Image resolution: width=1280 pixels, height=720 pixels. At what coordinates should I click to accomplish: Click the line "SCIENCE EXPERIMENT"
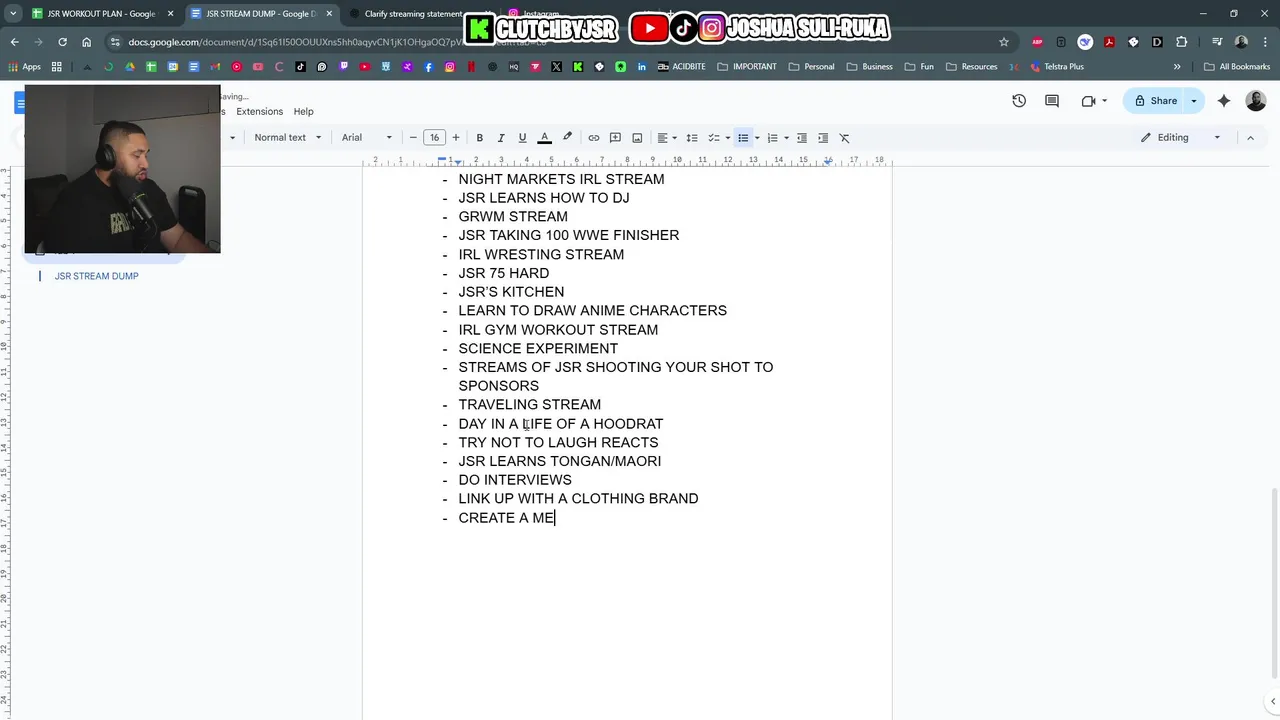point(538,348)
